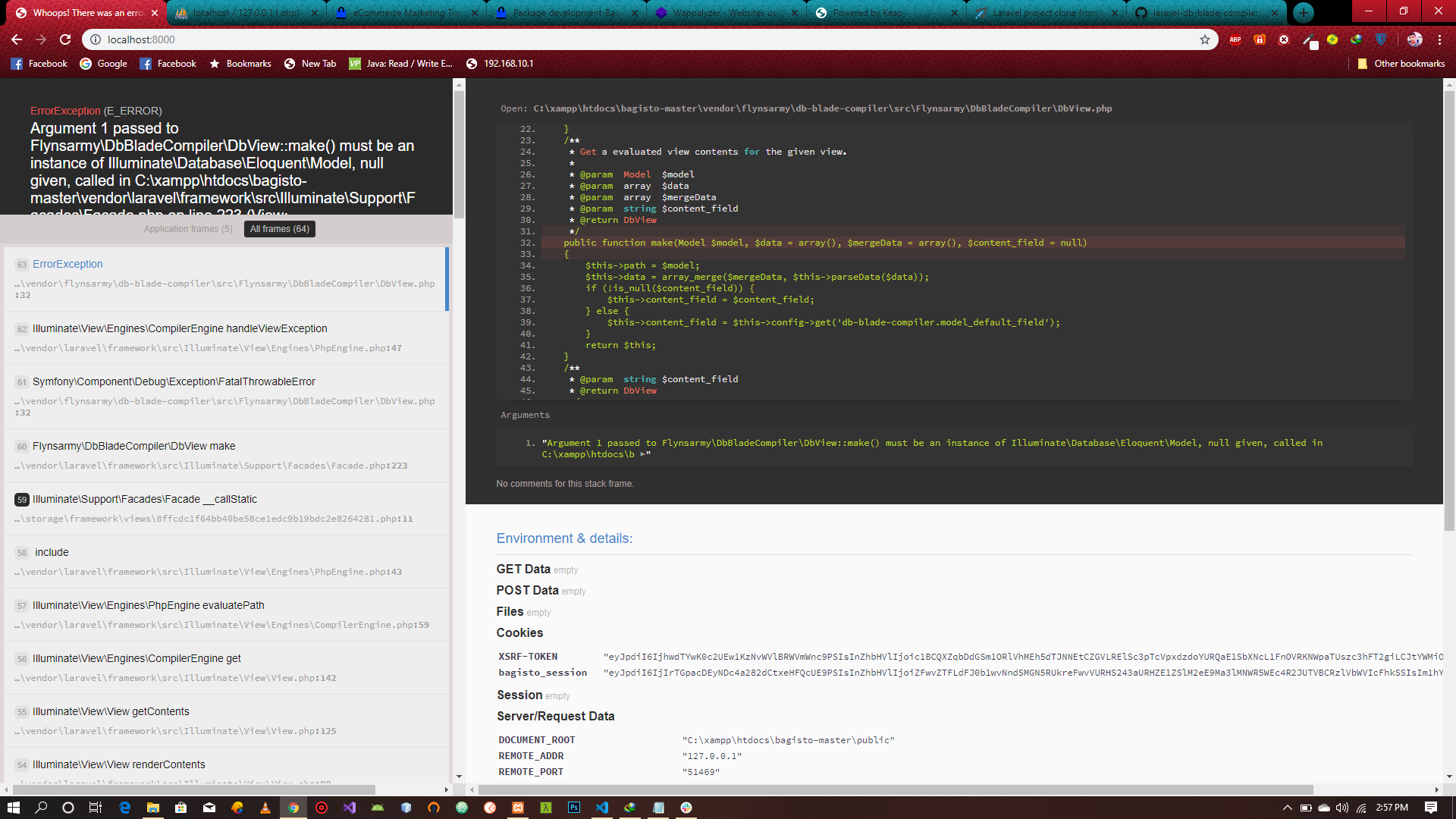The width and height of the screenshot is (1456, 819).
Task: Open the taskbar clock showing 2:57 PM
Action: click(1392, 808)
